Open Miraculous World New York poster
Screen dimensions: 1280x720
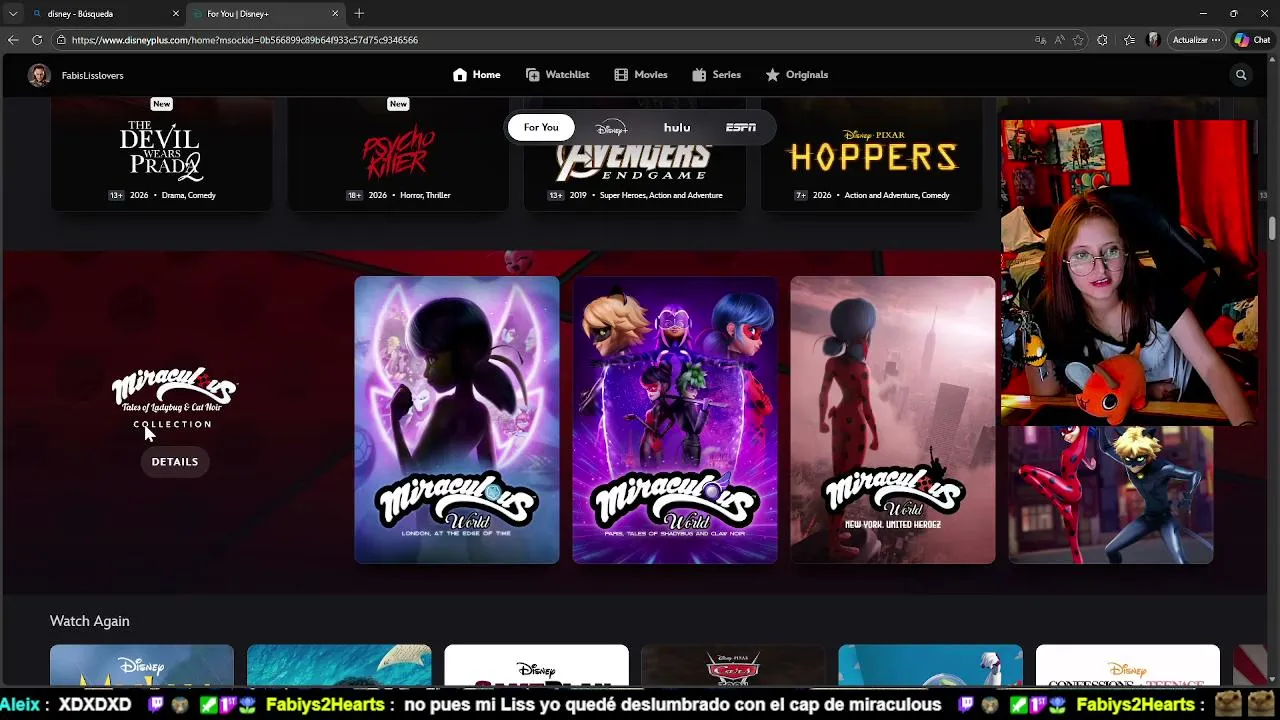(893, 420)
